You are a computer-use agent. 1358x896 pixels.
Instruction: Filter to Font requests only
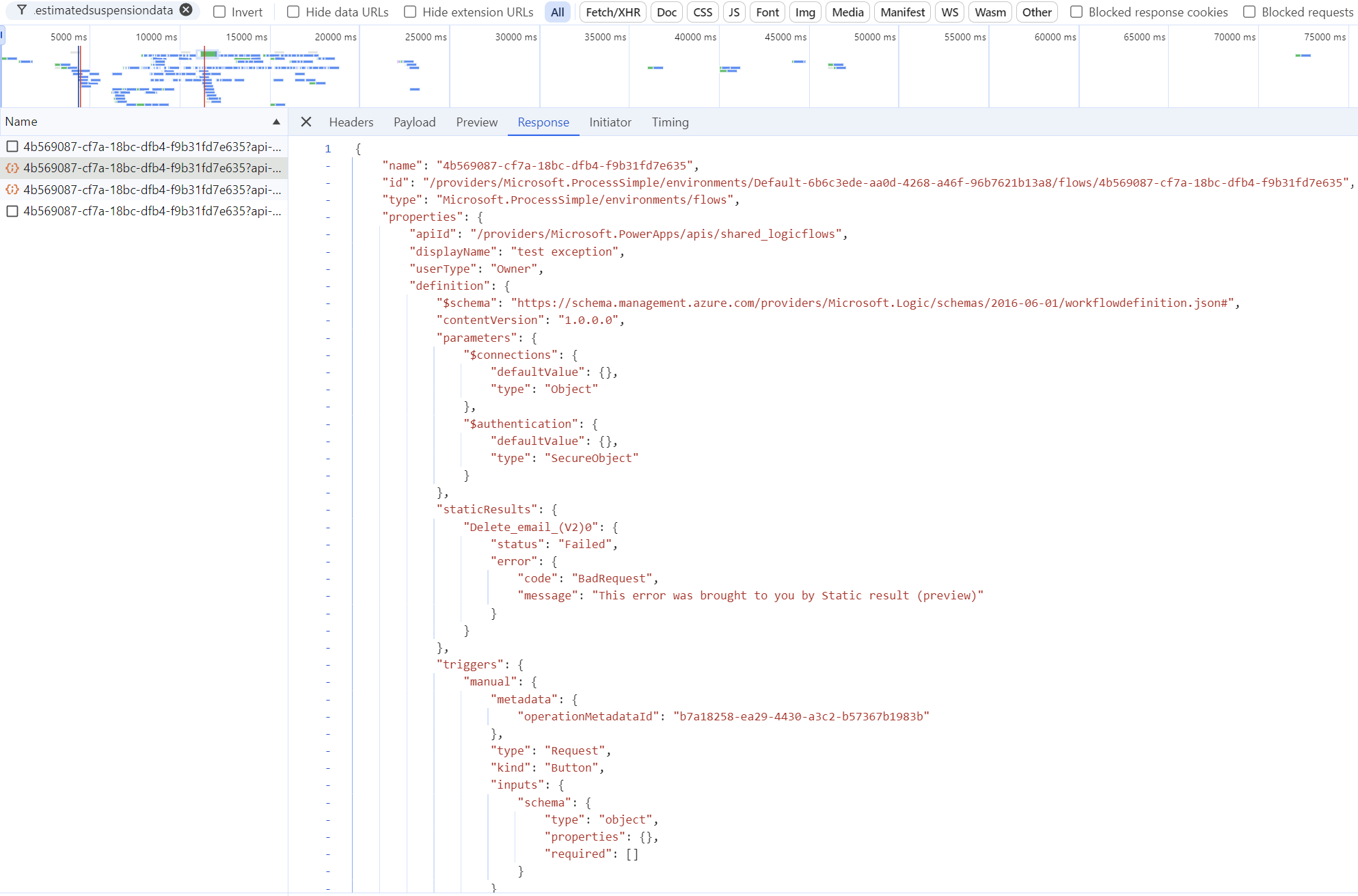[x=767, y=12]
